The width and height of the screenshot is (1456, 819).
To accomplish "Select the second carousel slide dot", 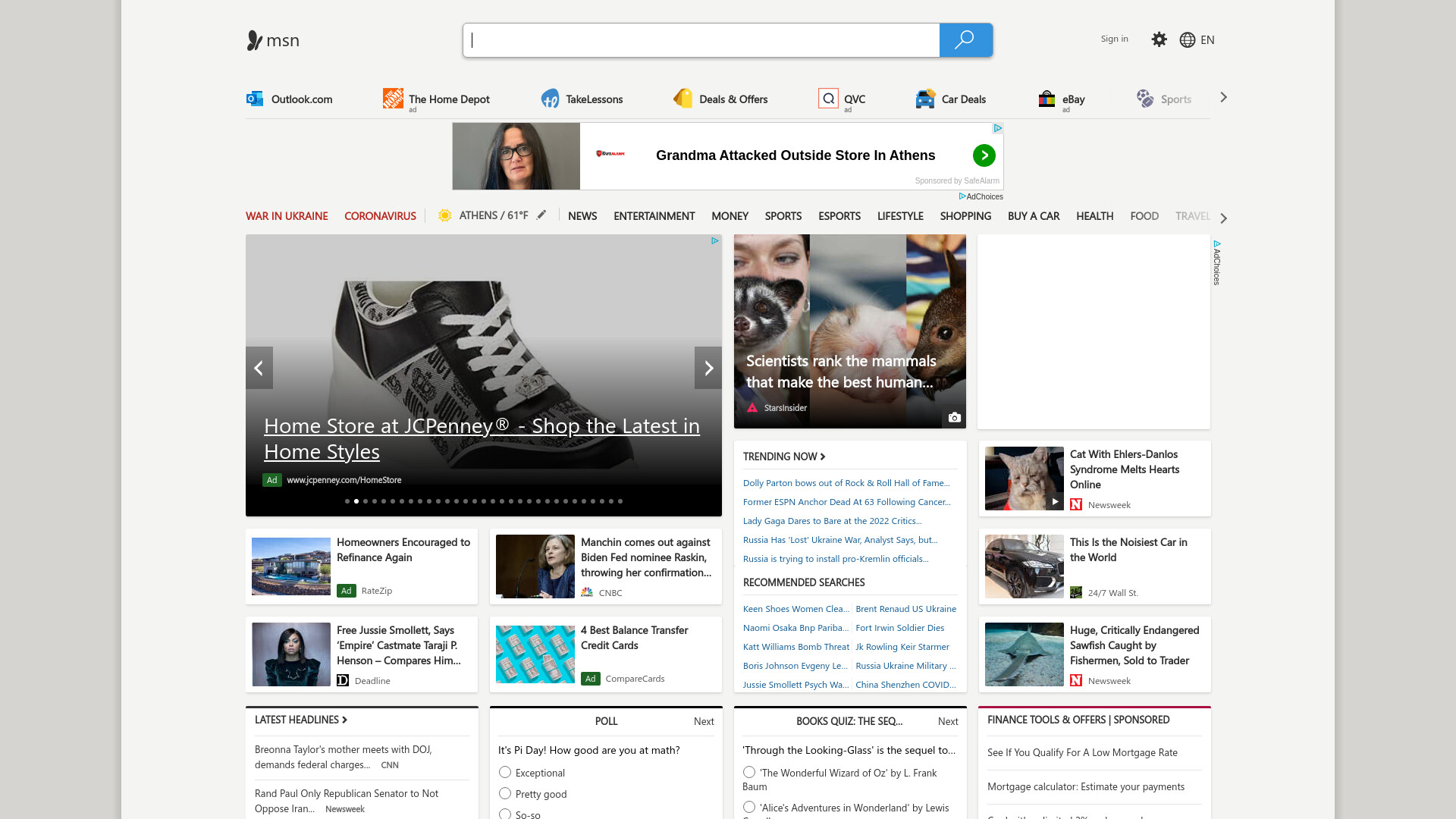I will (356, 501).
